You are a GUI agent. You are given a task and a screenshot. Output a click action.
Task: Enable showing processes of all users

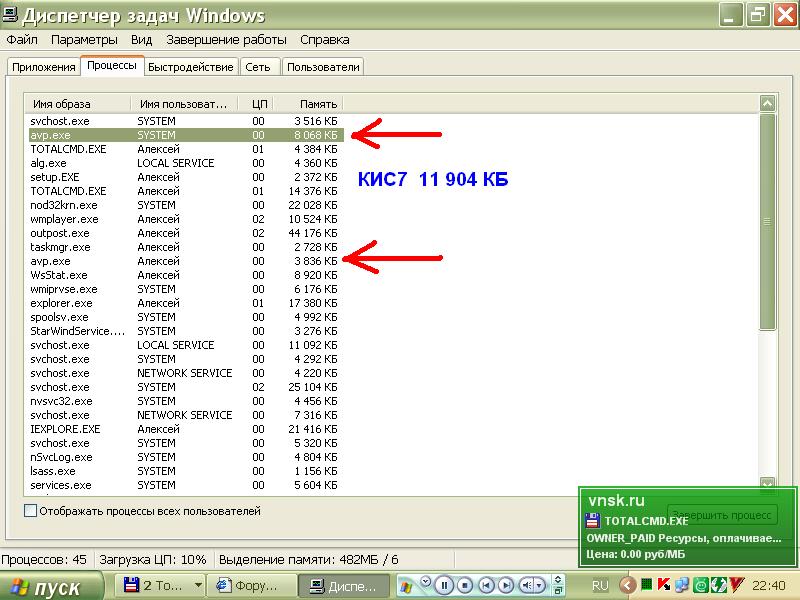30,511
